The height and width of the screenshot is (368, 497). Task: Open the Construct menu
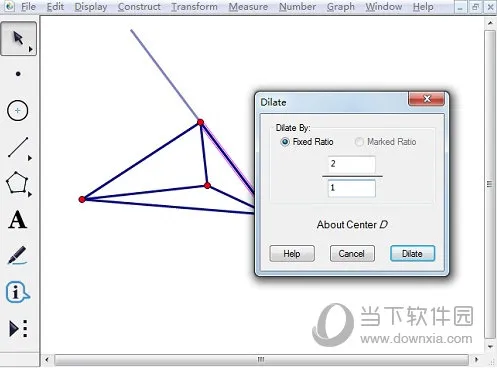click(139, 7)
